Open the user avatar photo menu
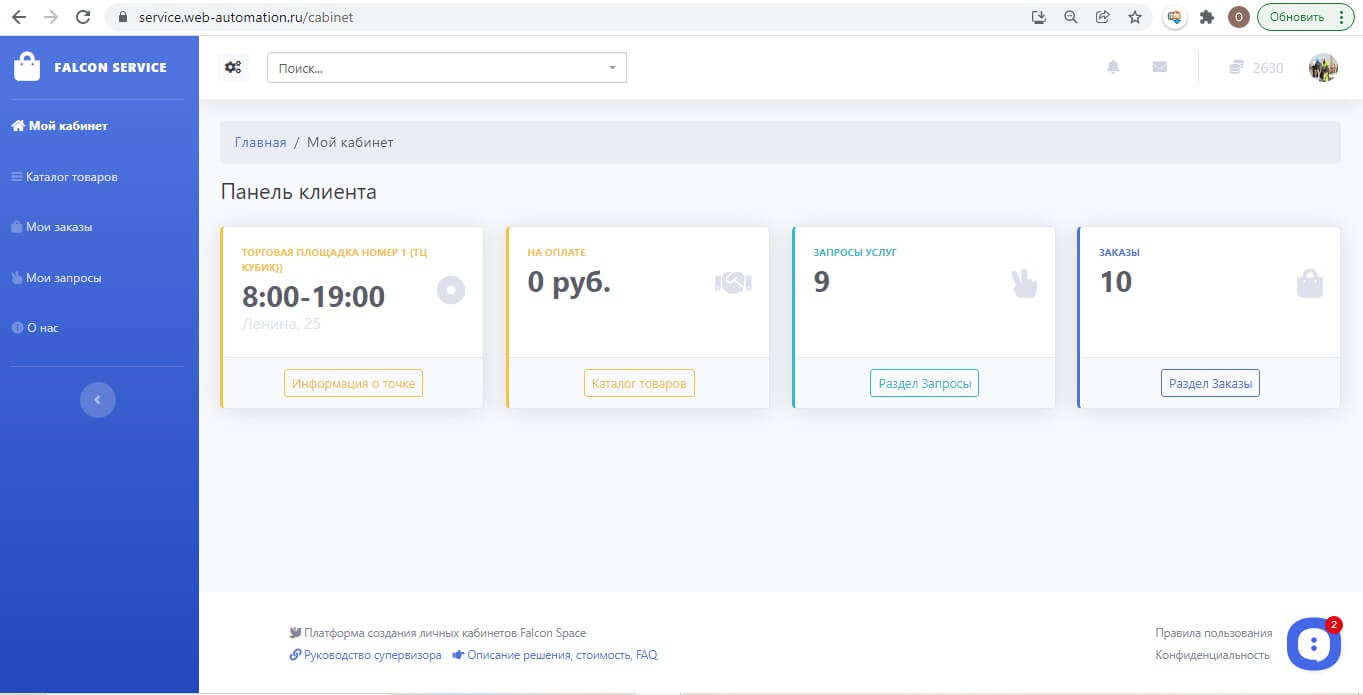This screenshot has height=695, width=1363. (x=1323, y=68)
